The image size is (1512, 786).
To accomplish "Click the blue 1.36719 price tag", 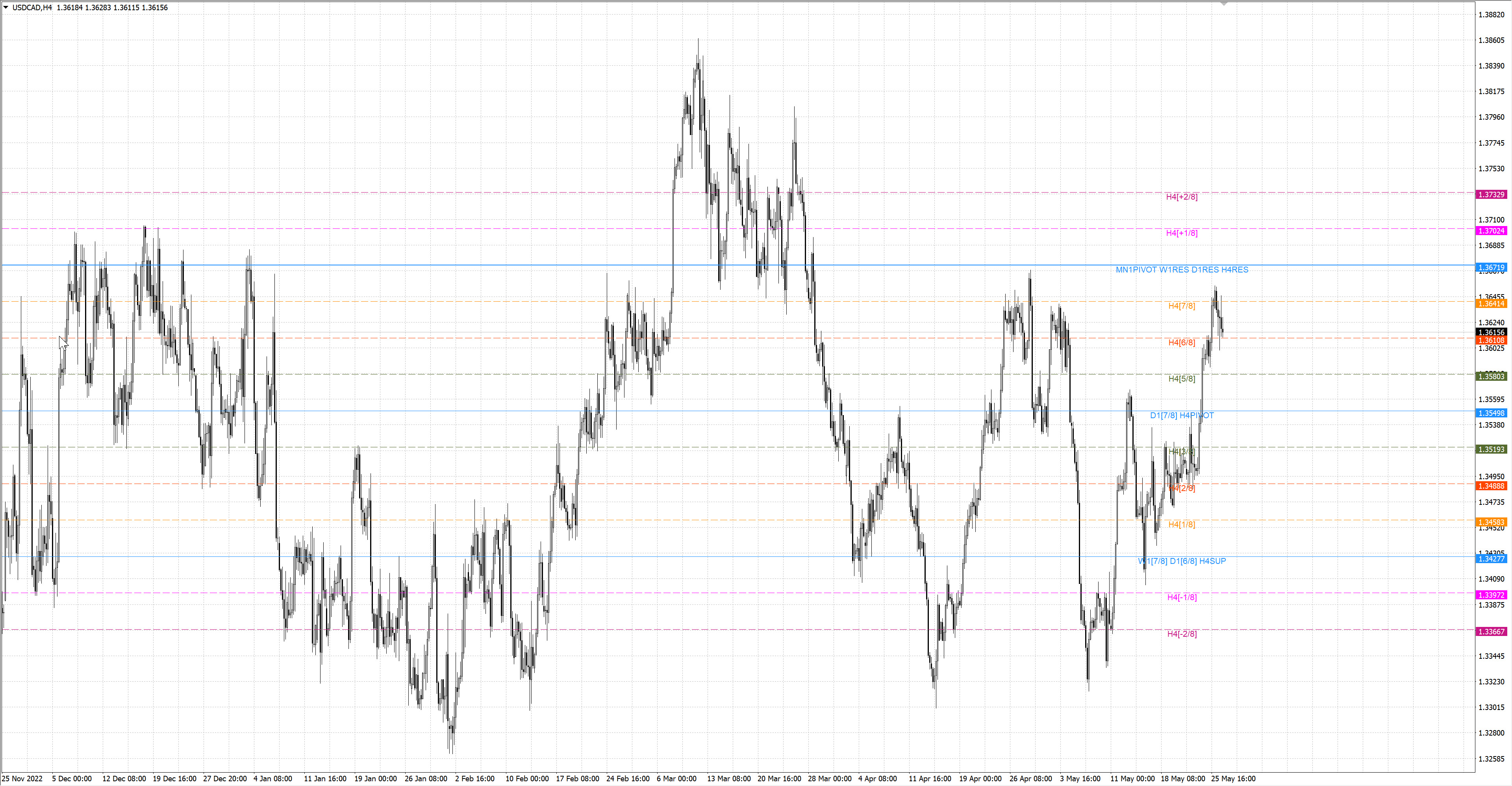I will coord(1491,267).
